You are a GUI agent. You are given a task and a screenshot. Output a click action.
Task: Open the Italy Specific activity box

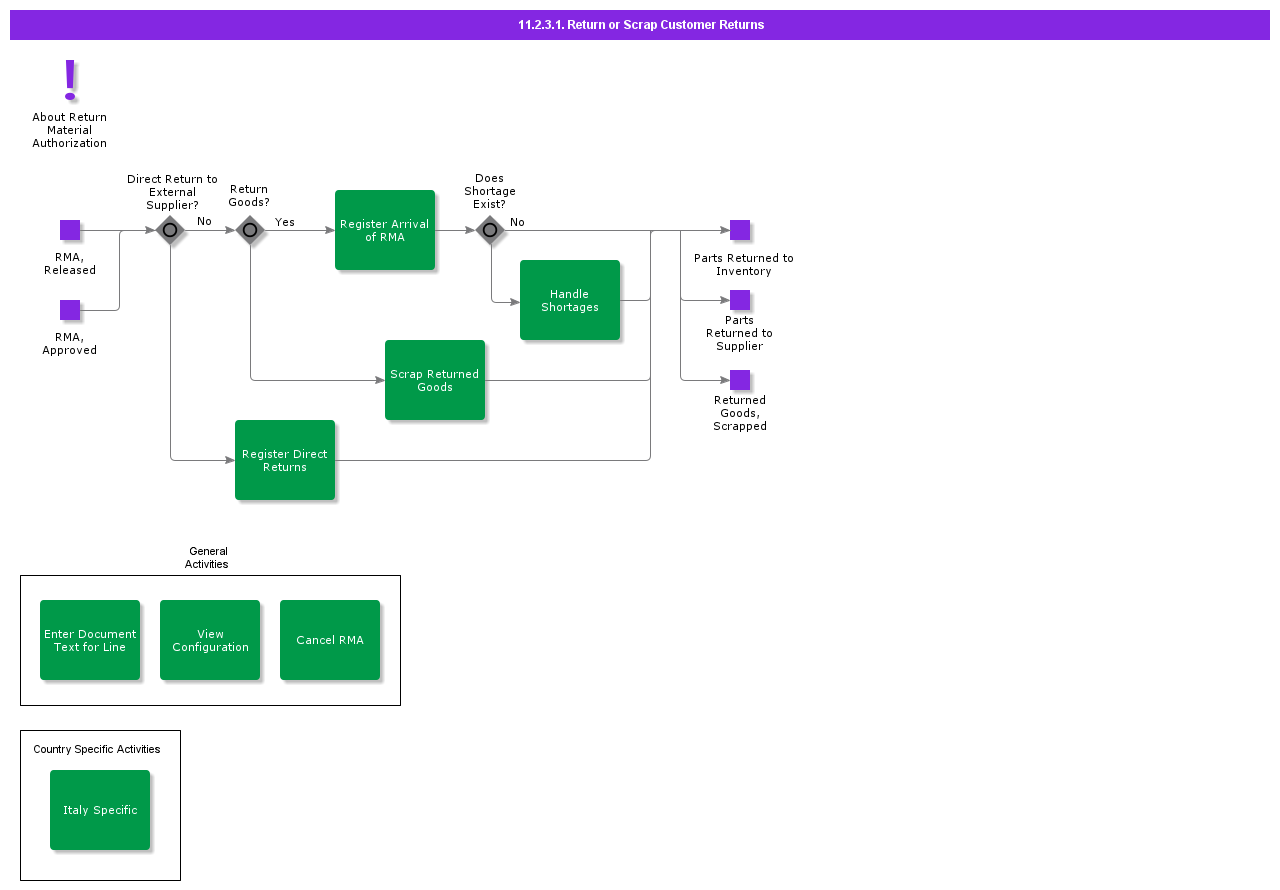100,810
